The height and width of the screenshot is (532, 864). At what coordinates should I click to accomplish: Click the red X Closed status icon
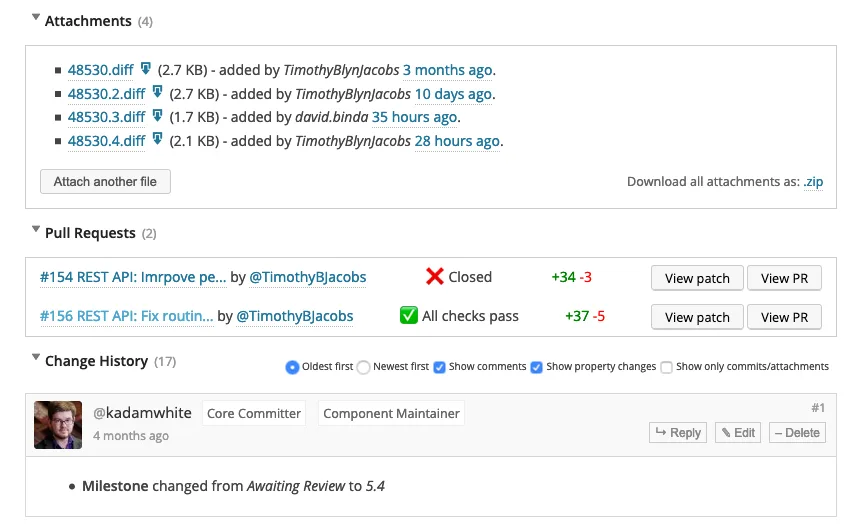click(x=434, y=277)
